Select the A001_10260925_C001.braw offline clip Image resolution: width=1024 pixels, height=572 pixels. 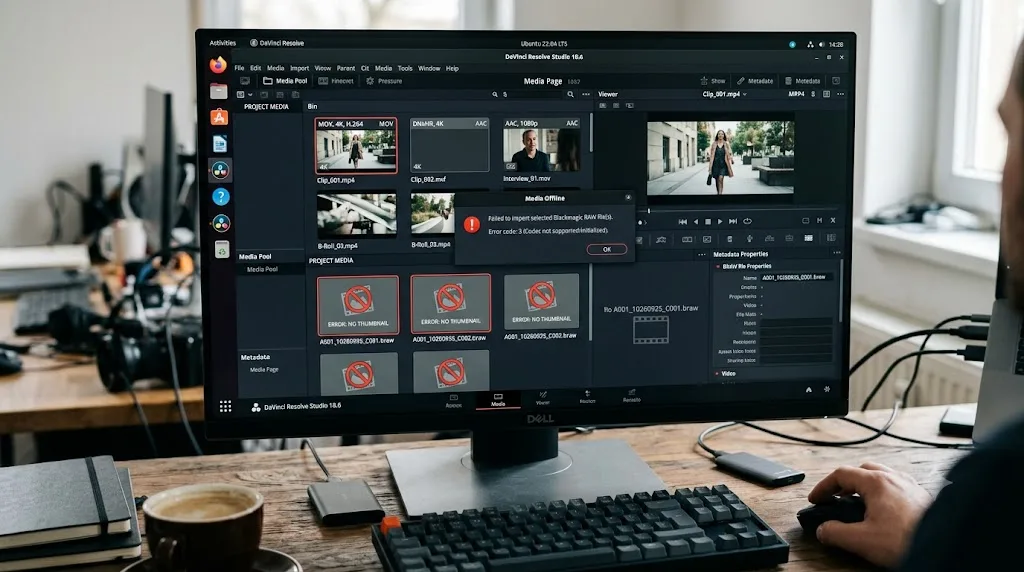pos(357,306)
